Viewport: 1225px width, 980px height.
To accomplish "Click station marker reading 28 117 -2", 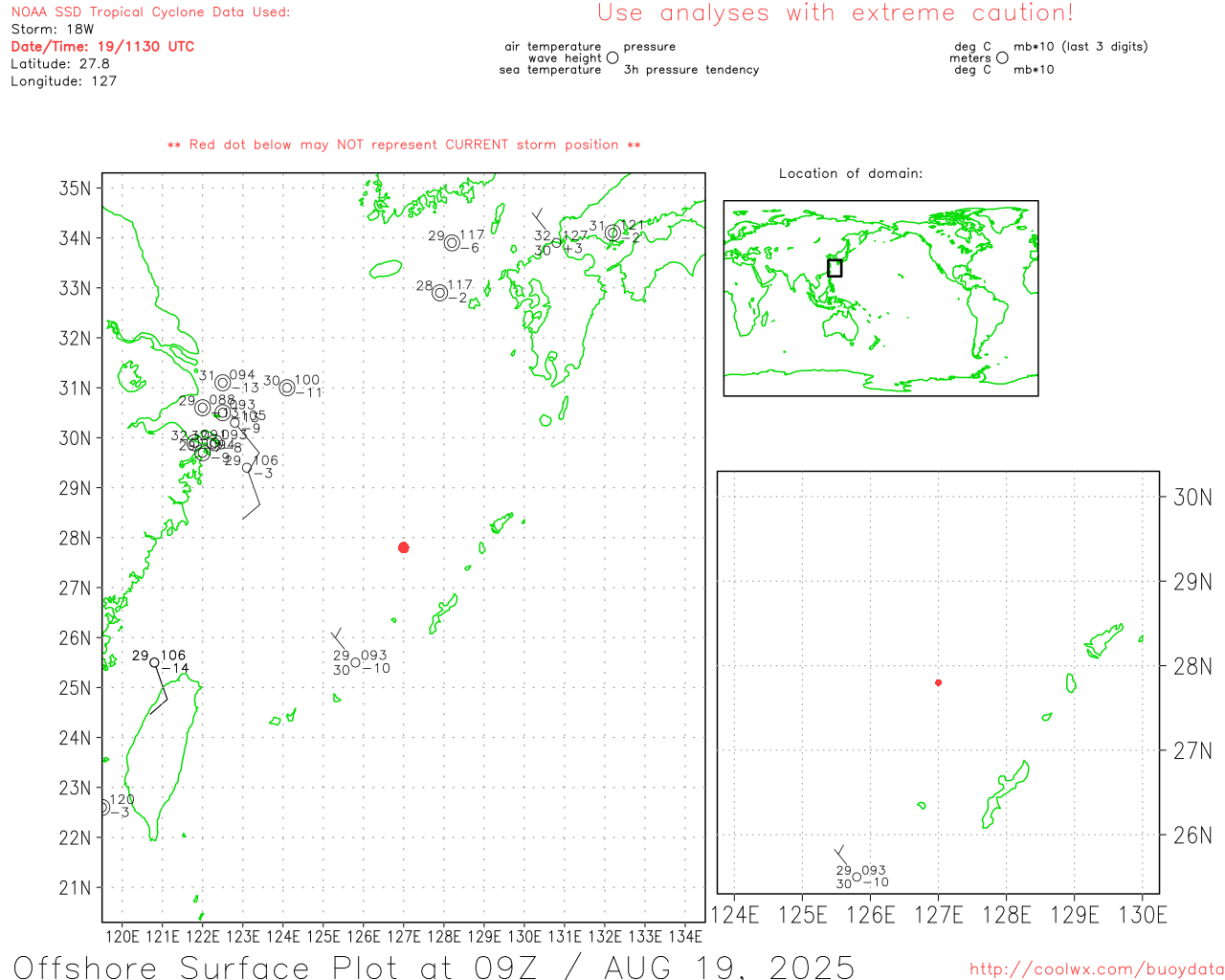I will click(x=439, y=293).
